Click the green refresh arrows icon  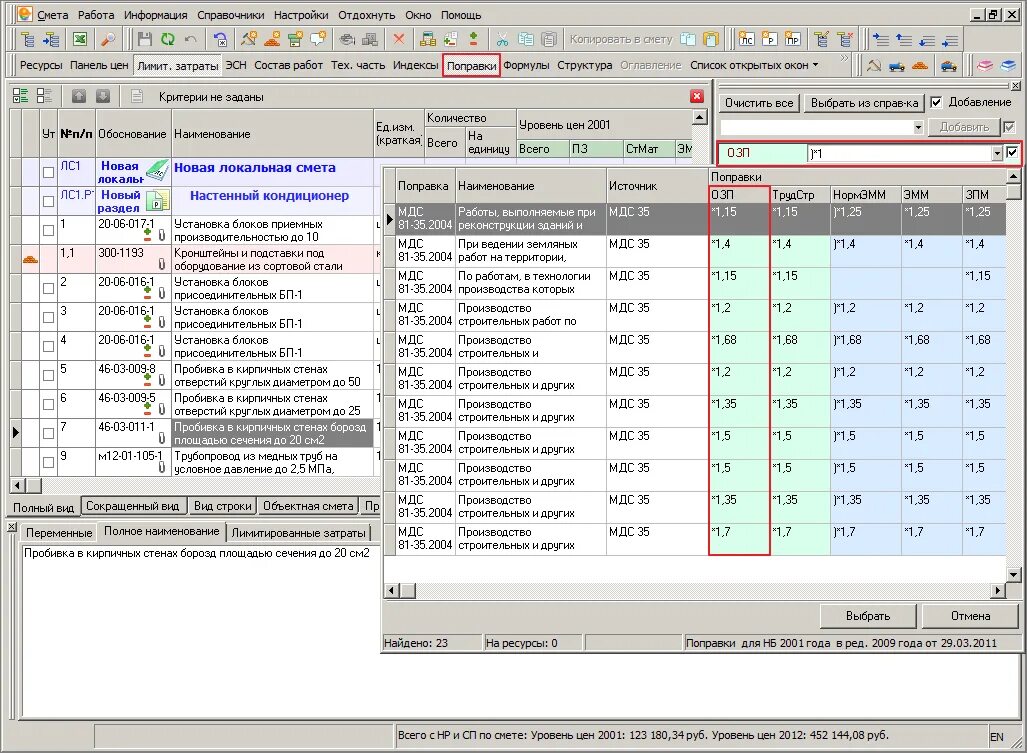pos(167,40)
